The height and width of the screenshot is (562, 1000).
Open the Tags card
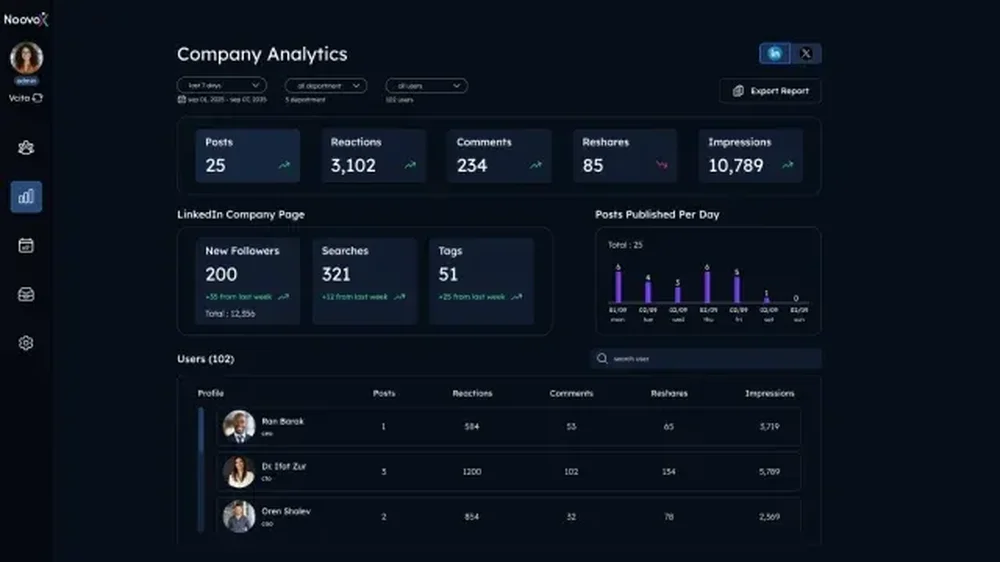482,281
